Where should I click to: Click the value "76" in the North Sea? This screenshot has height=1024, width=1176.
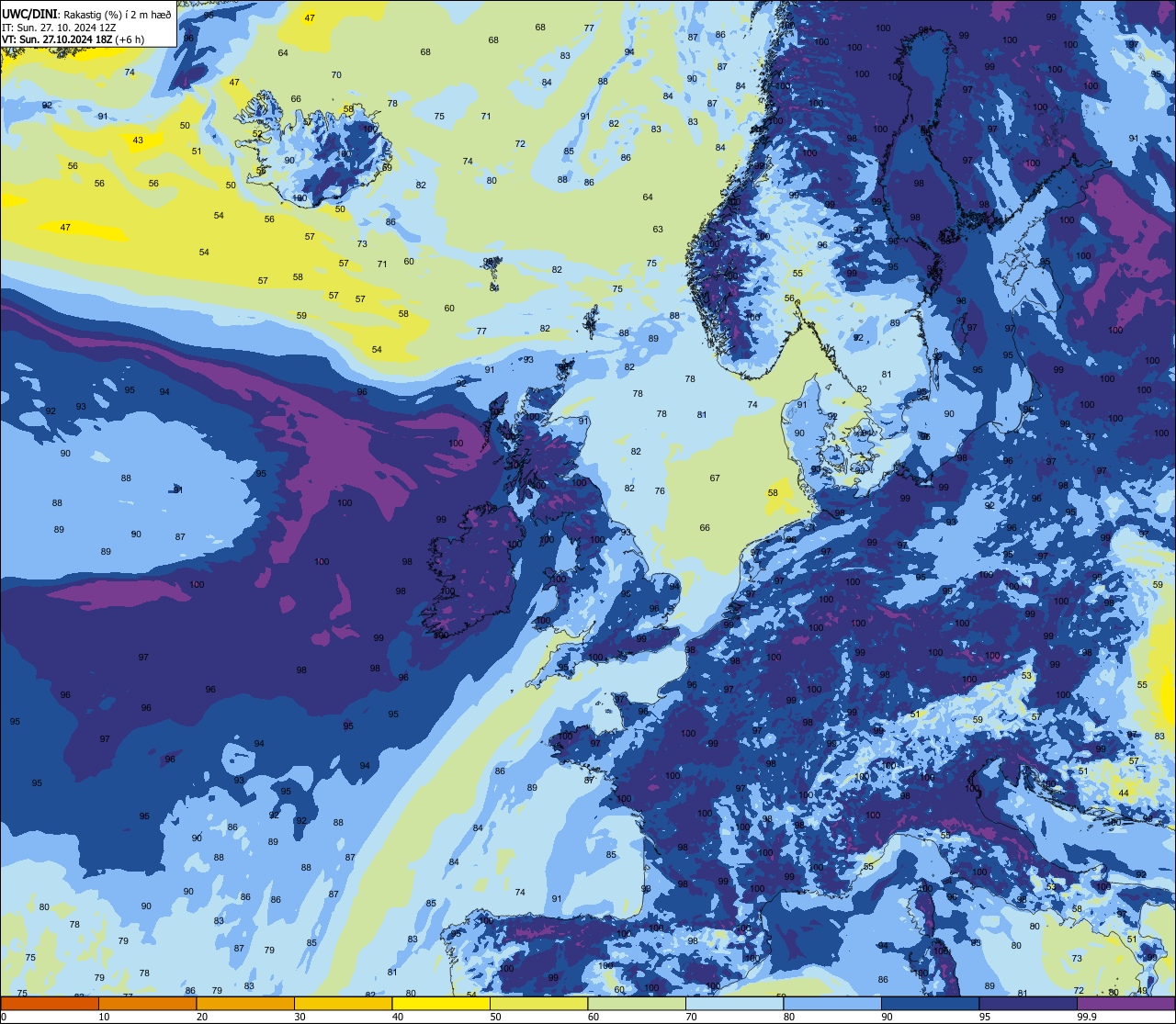pyautogui.click(x=660, y=491)
